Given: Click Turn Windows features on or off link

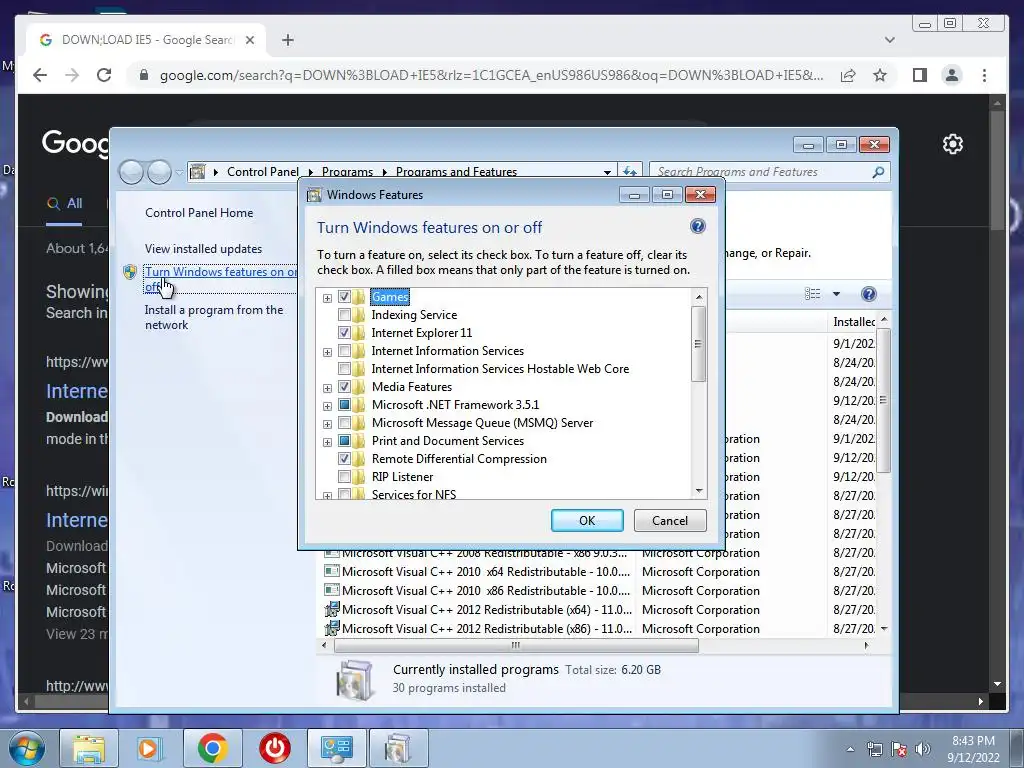Looking at the screenshot, I should 221,279.
